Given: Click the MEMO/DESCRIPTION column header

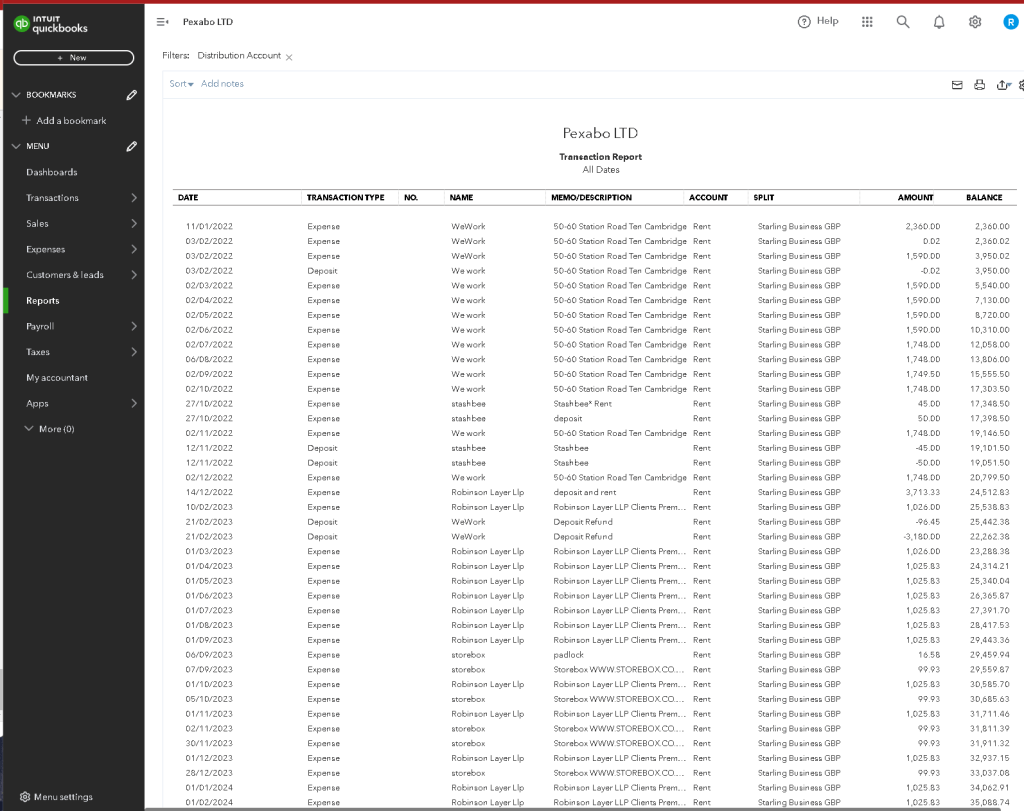Looking at the screenshot, I should point(592,197).
